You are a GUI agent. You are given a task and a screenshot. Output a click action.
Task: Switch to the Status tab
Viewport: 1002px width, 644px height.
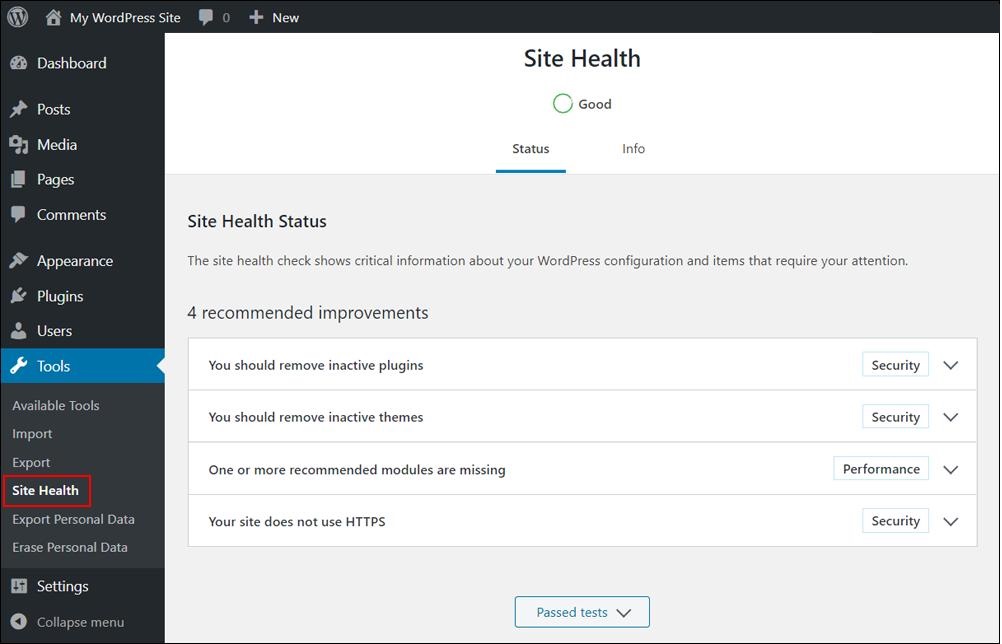click(530, 149)
